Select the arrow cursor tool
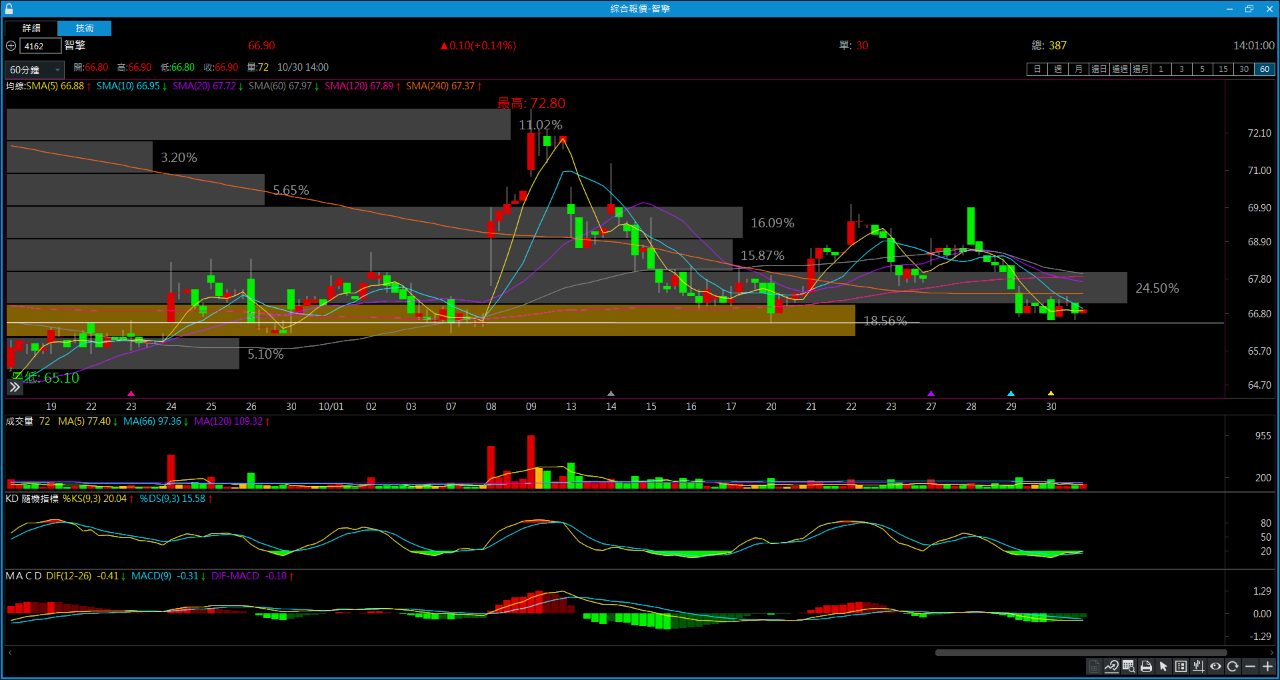This screenshot has width=1280, height=680. [x=1163, y=667]
